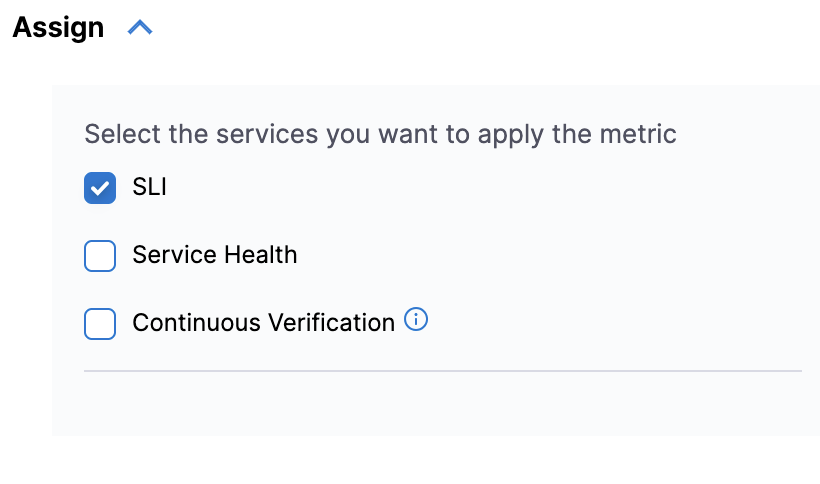Click the Service Health label text
Screen dimensions: 820x484
(215, 255)
